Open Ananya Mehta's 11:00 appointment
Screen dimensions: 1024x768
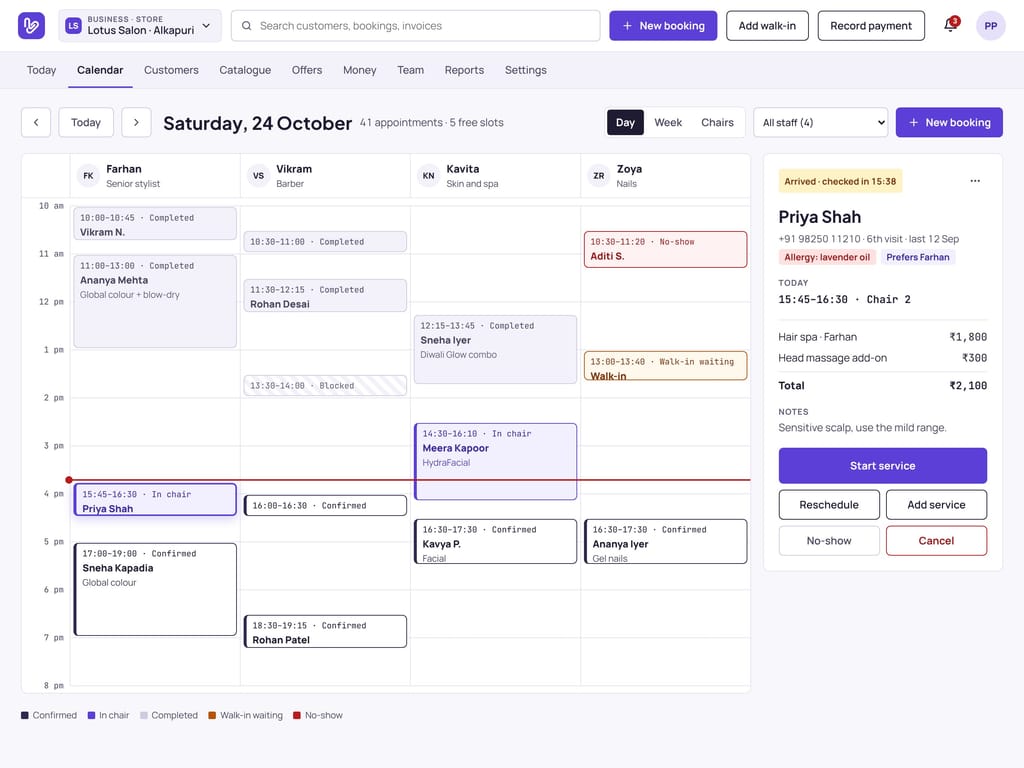155,301
